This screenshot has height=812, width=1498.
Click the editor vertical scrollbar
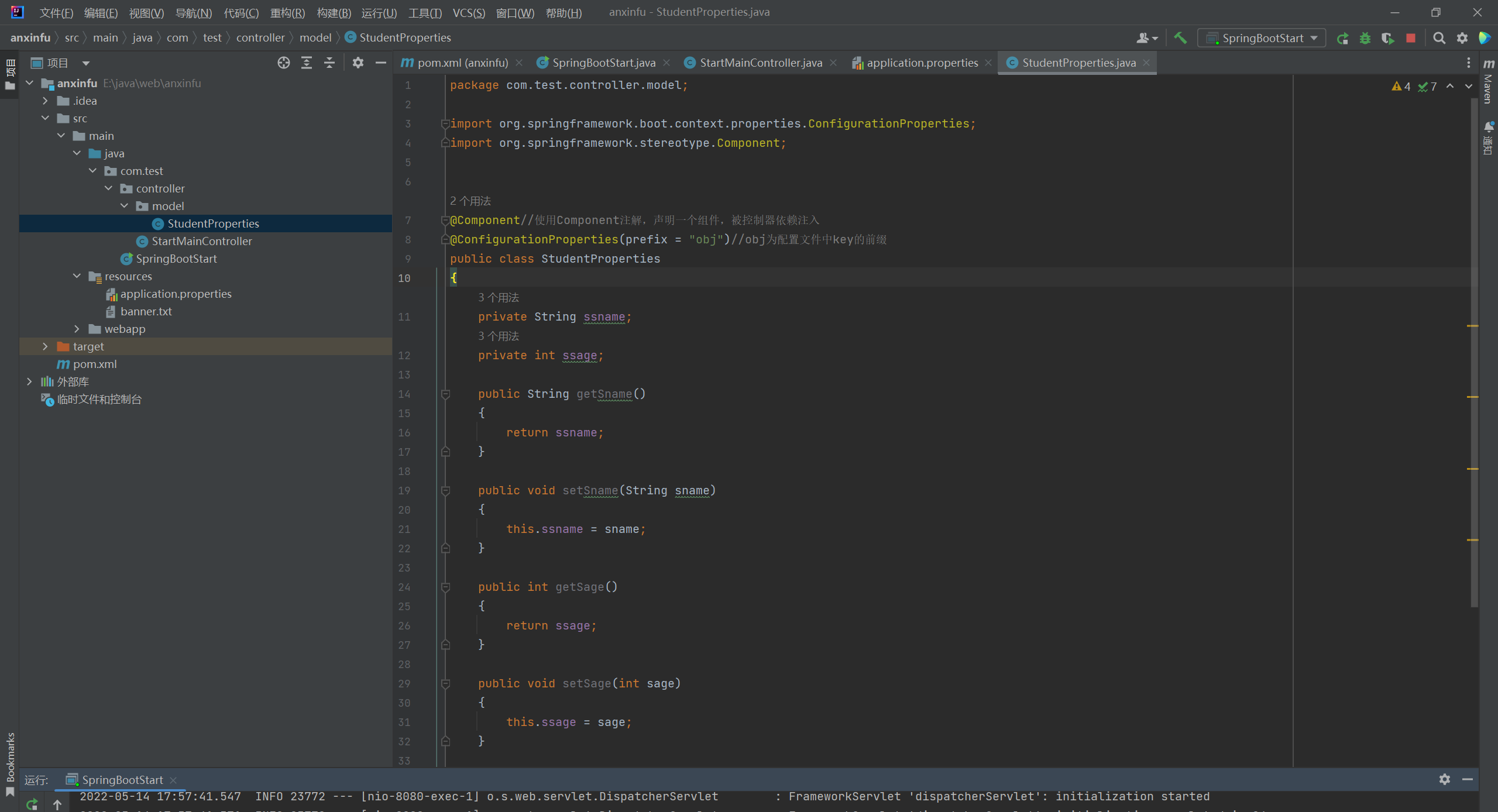1473,351
